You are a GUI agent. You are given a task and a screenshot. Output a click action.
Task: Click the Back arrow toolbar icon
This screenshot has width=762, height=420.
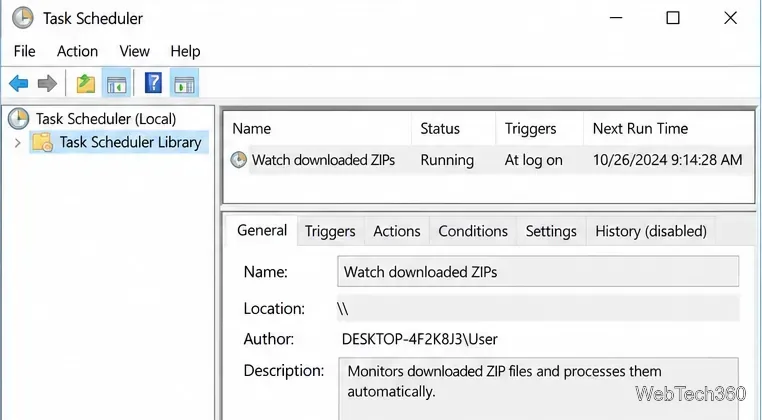pyautogui.click(x=18, y=84)
